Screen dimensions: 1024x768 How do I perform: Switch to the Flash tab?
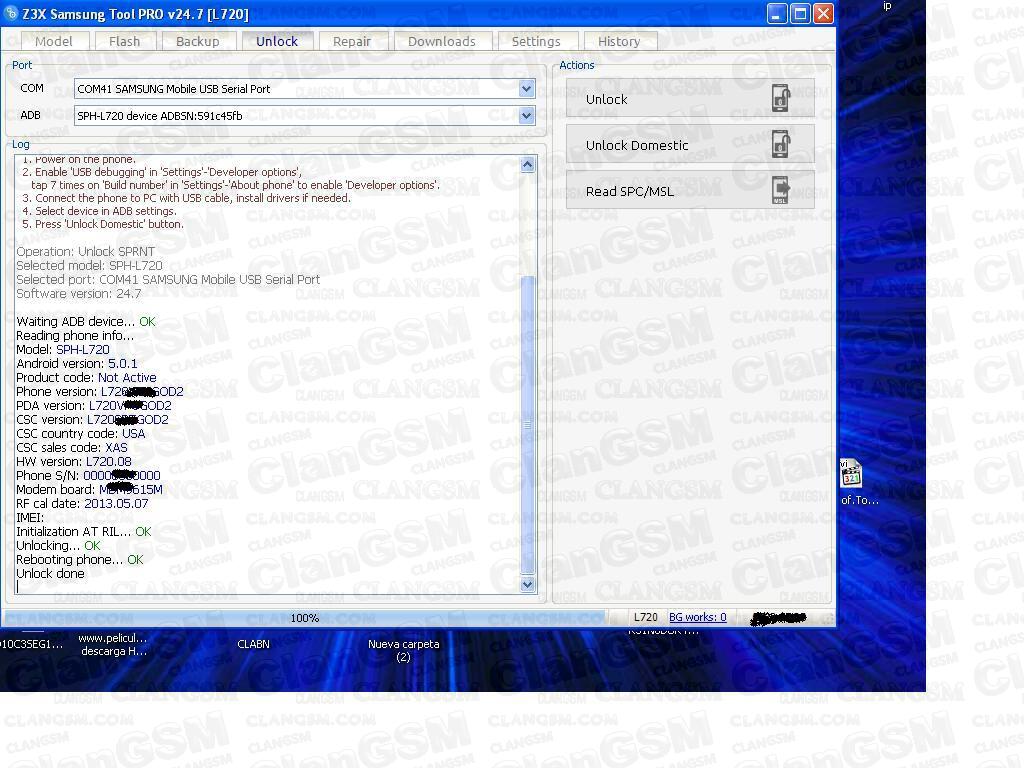(125, 41)
